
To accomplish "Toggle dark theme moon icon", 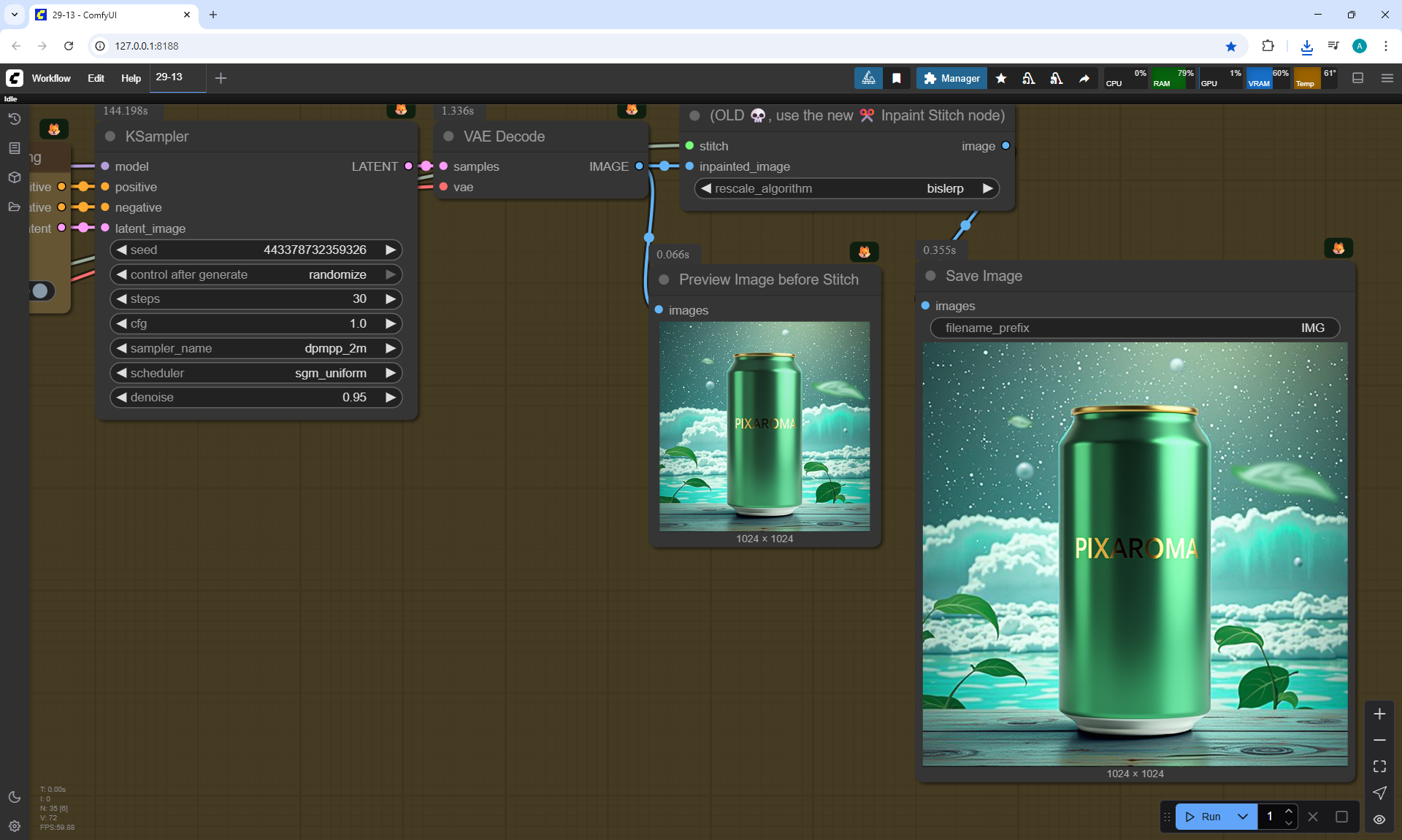I will pos(14,797).
